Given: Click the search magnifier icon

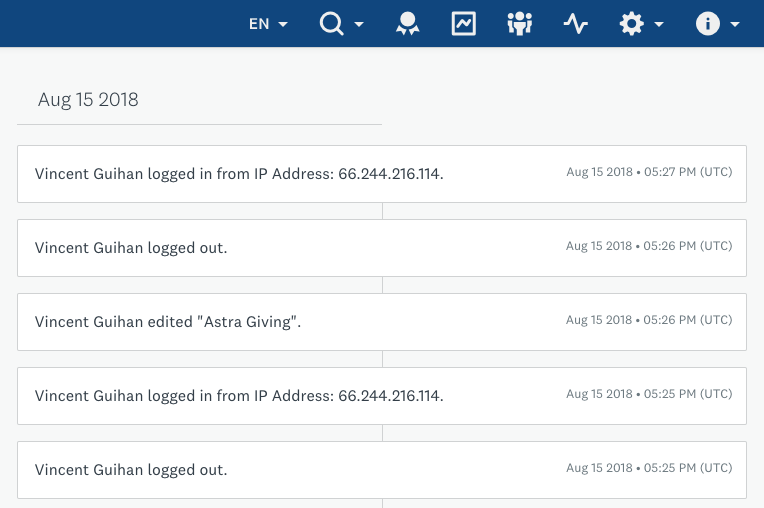Looking at the screenshot, I should pos(331,23).
